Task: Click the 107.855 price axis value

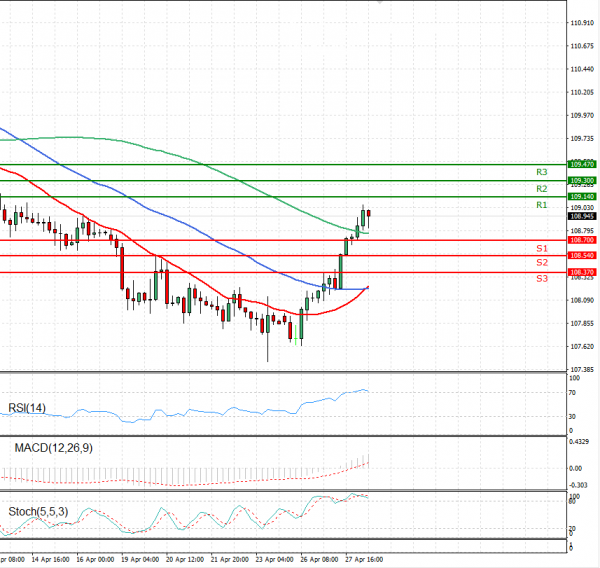Action: click(x=582, y=323)
